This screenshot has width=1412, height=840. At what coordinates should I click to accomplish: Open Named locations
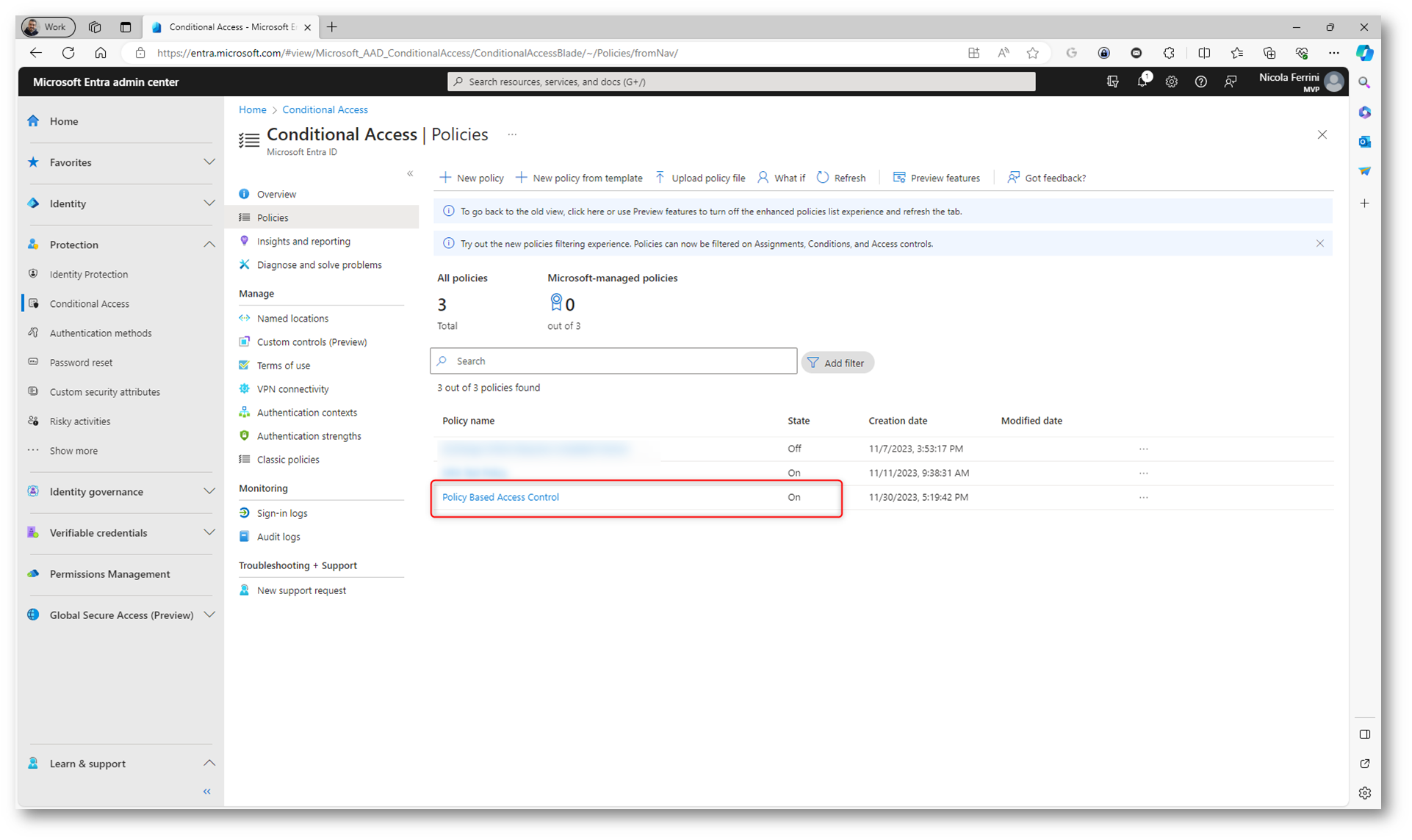292,318
